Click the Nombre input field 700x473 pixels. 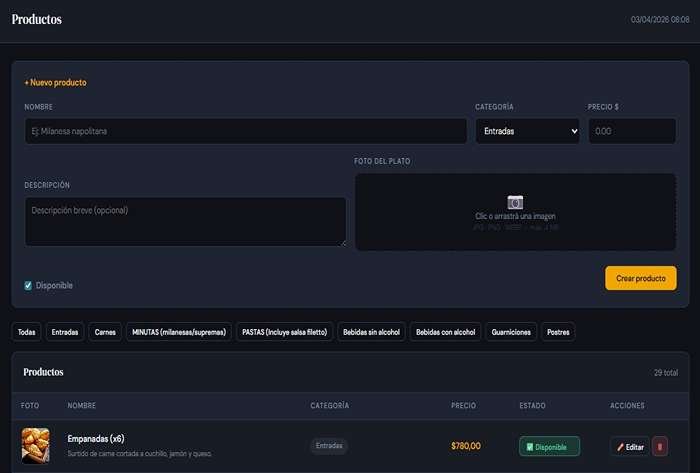[x=245, y=131]
